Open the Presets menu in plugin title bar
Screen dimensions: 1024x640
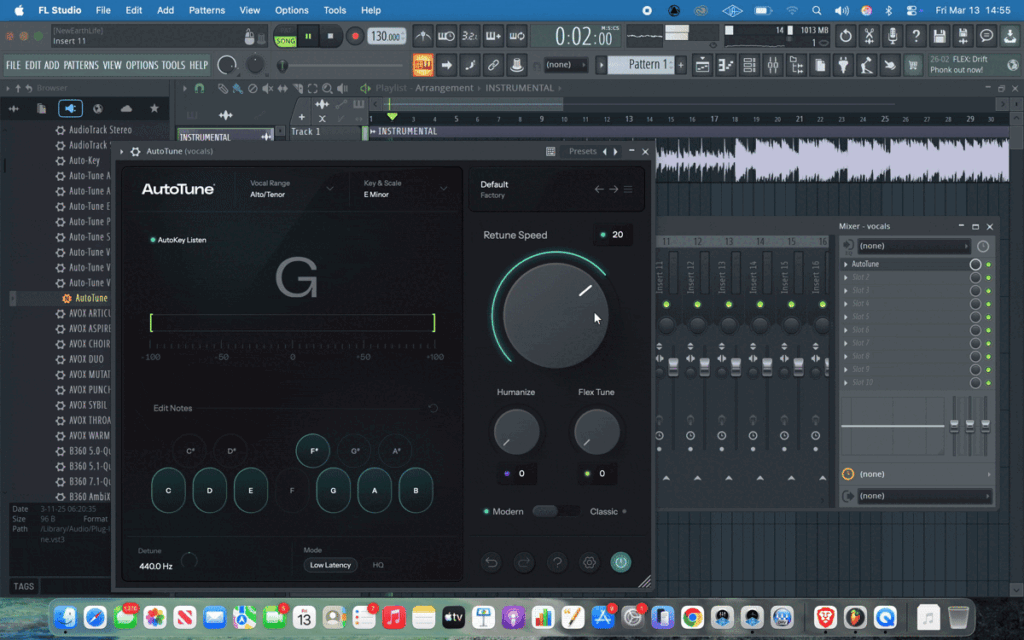583,152
